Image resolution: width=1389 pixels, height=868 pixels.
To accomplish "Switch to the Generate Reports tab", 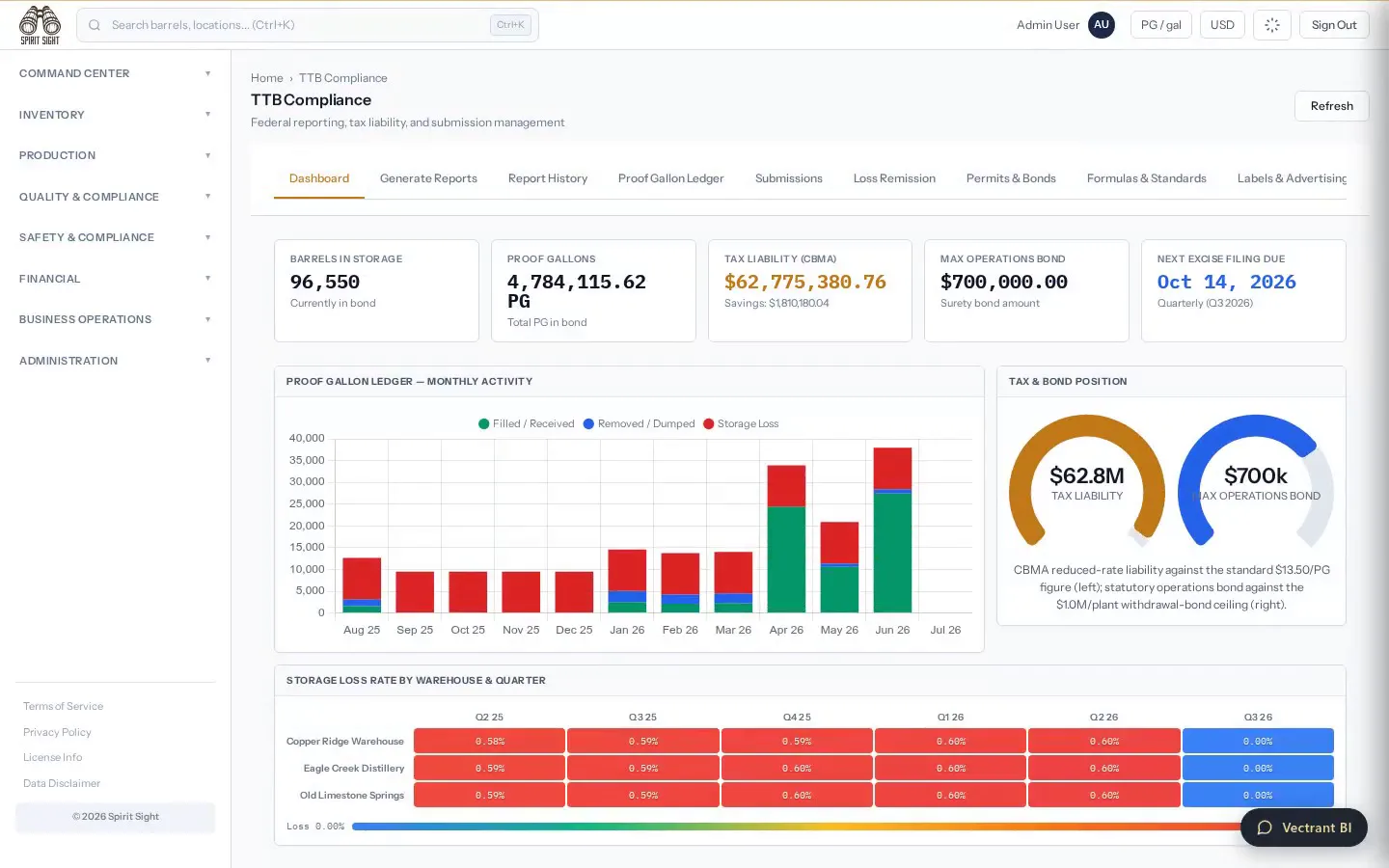I will click(428, 178).
